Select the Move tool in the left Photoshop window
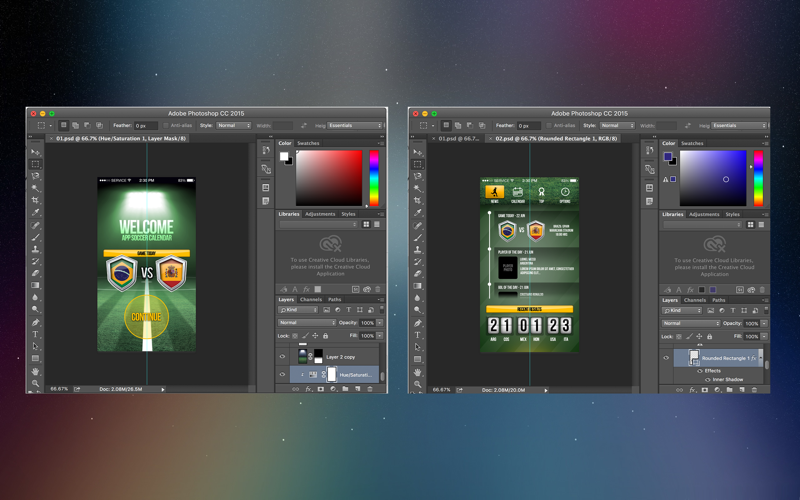 [35, 152]
